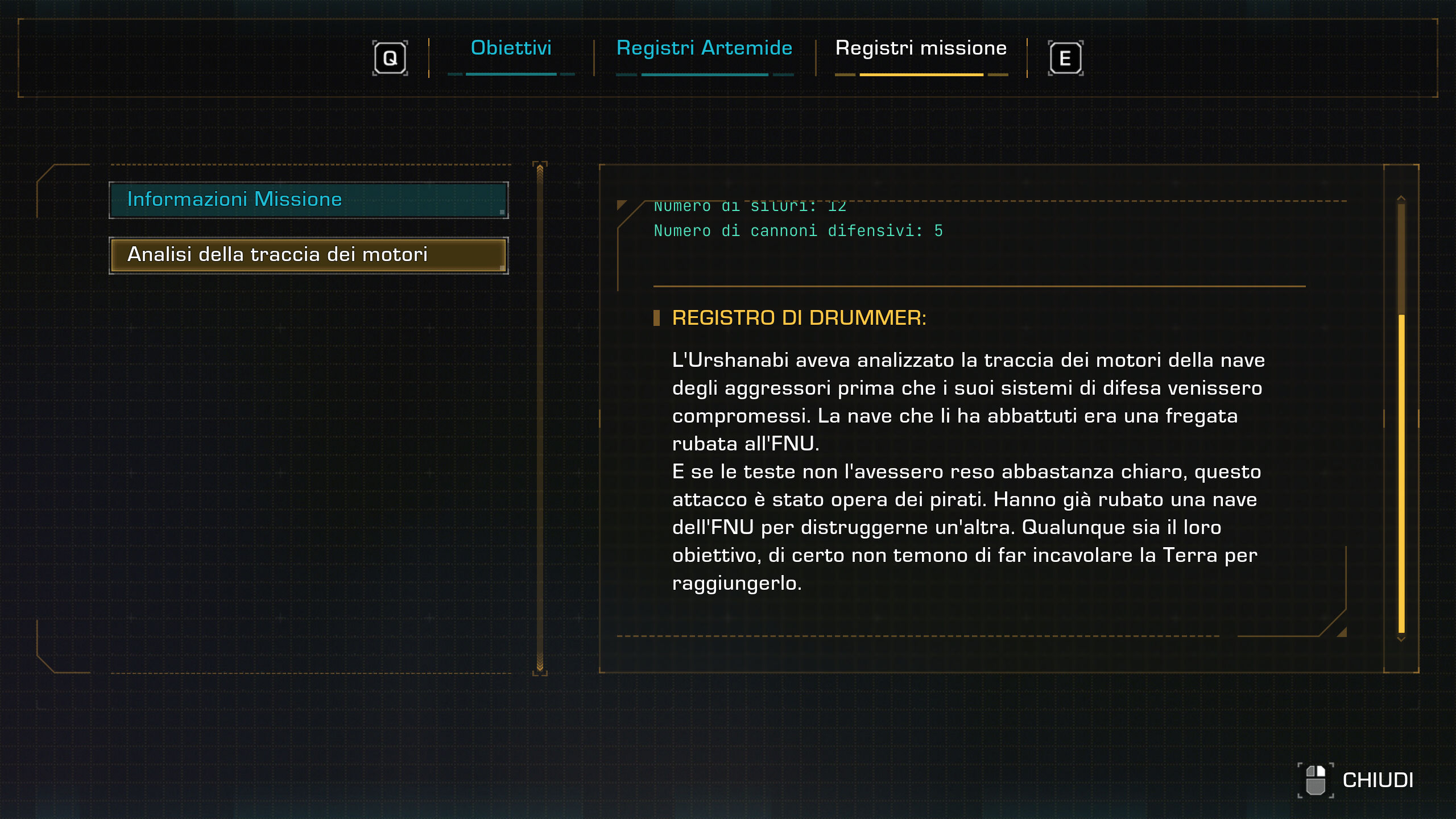Click the Q key previous-tab icon
This screenshot has height=819, width=1456.
(390, 58)
